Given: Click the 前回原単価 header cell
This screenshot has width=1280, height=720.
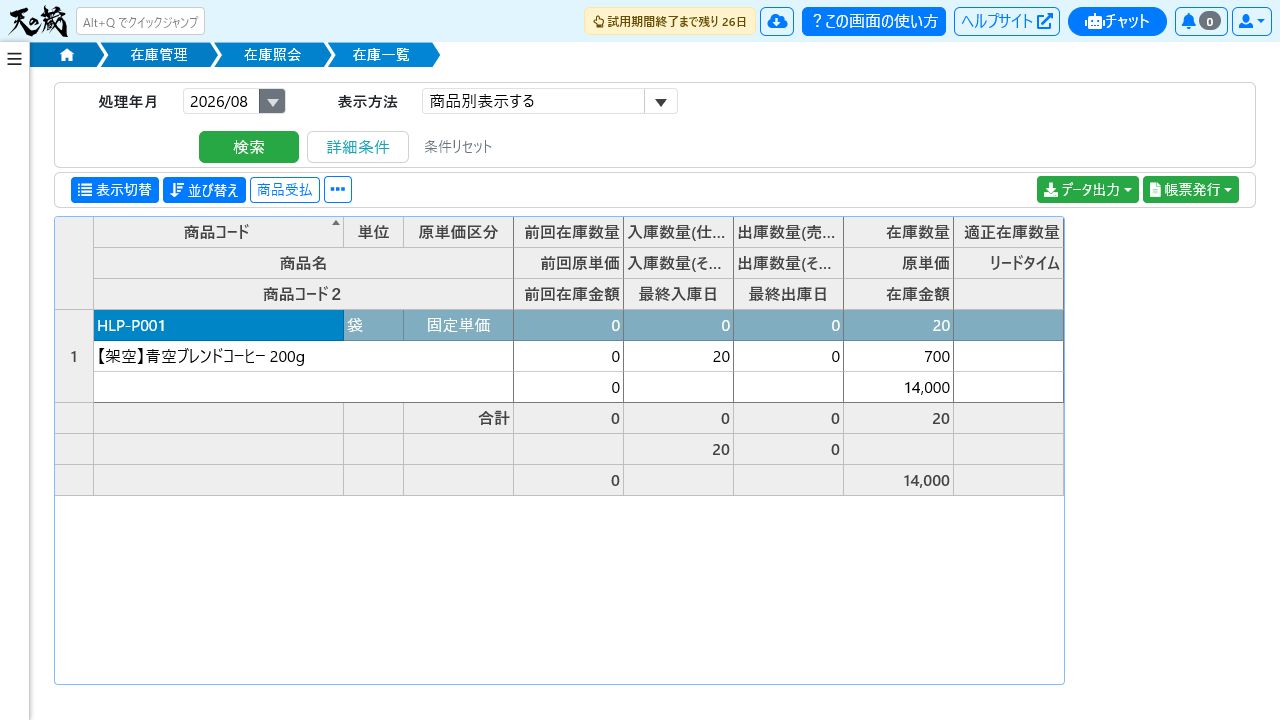Looking at the screenshot, I should pos(568,263).
